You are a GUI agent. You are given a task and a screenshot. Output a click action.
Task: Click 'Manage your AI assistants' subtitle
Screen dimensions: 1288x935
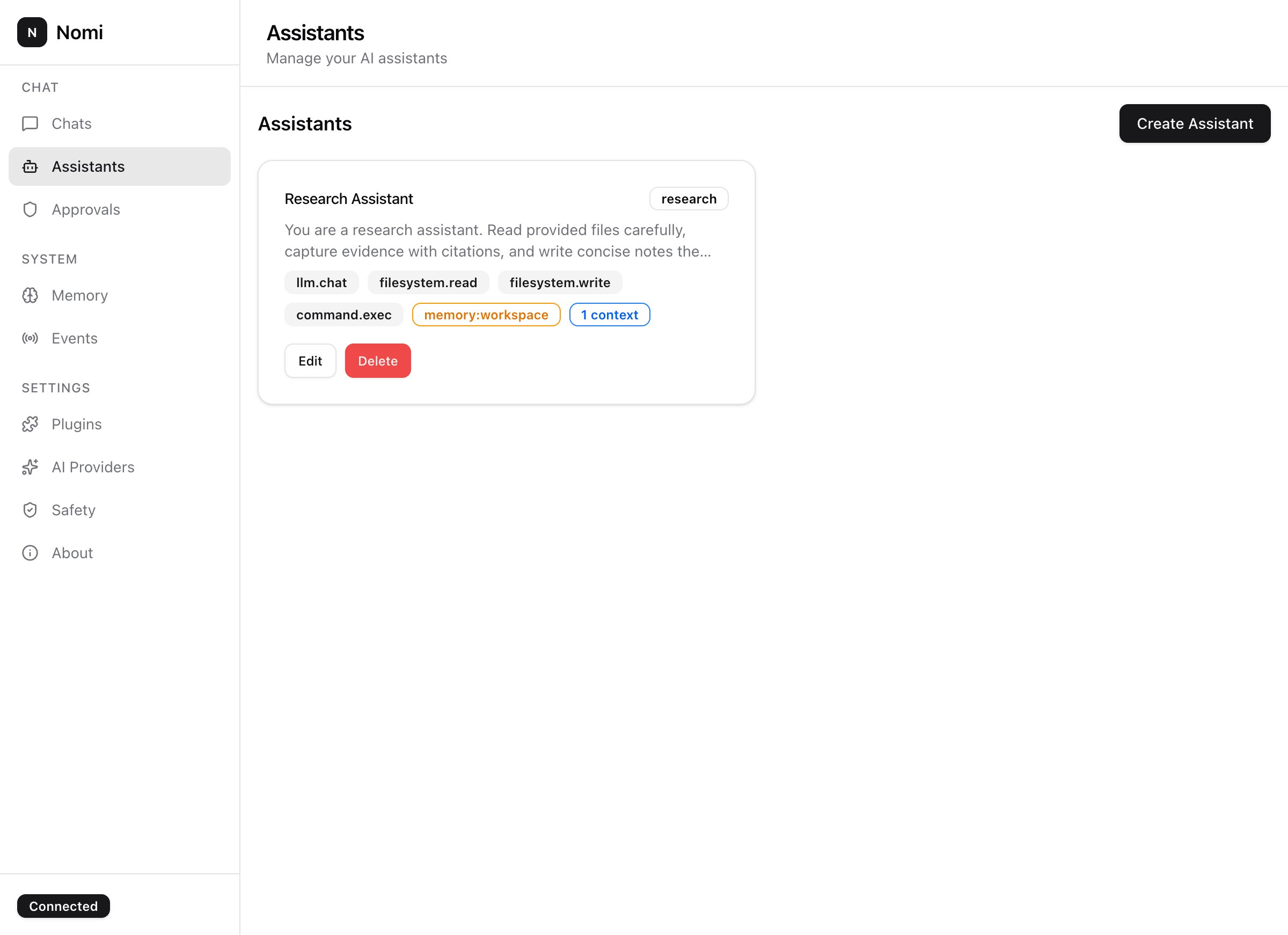coord(357,58)
